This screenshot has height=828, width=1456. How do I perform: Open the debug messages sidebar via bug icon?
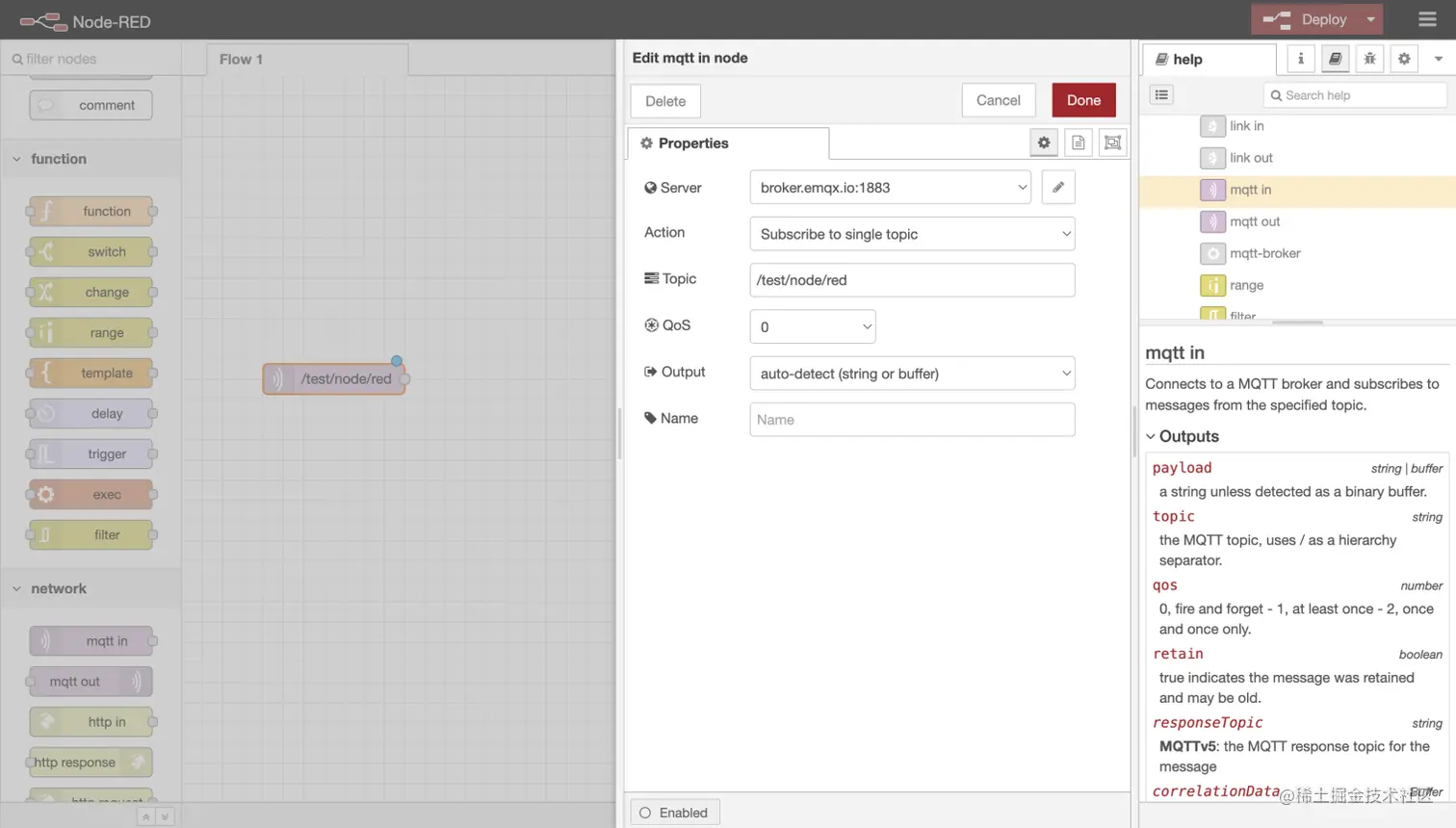click(1368, 58)
